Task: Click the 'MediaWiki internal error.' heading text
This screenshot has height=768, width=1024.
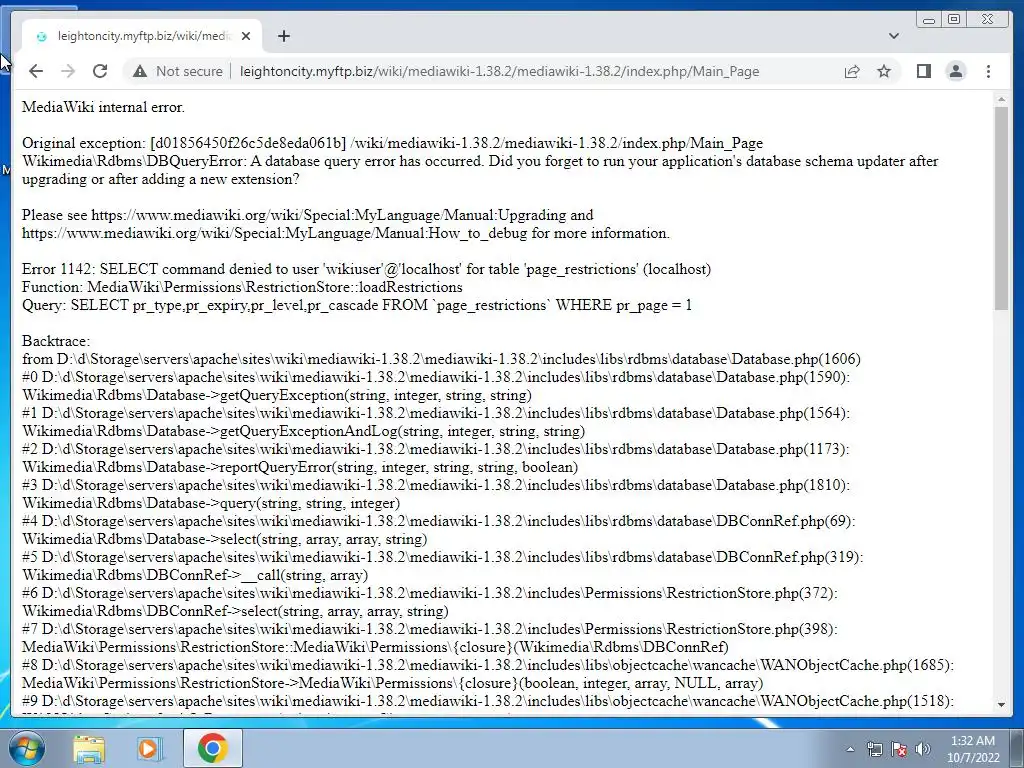Action: point(103,107)
